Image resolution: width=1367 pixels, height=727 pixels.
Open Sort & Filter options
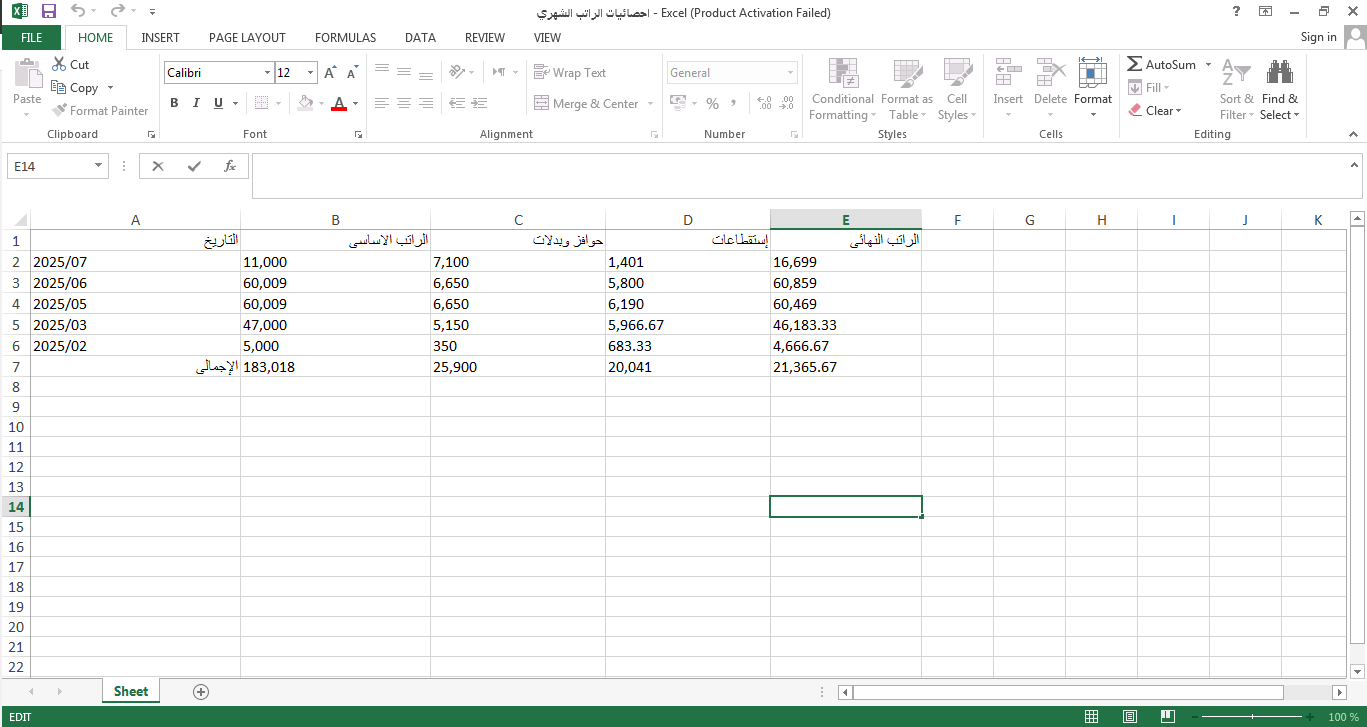coord(1237,89)
